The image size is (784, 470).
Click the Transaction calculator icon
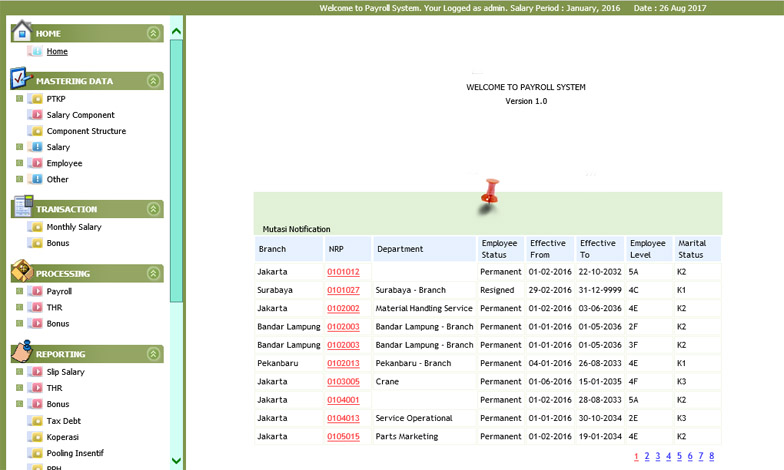click(x=21, y=207)
